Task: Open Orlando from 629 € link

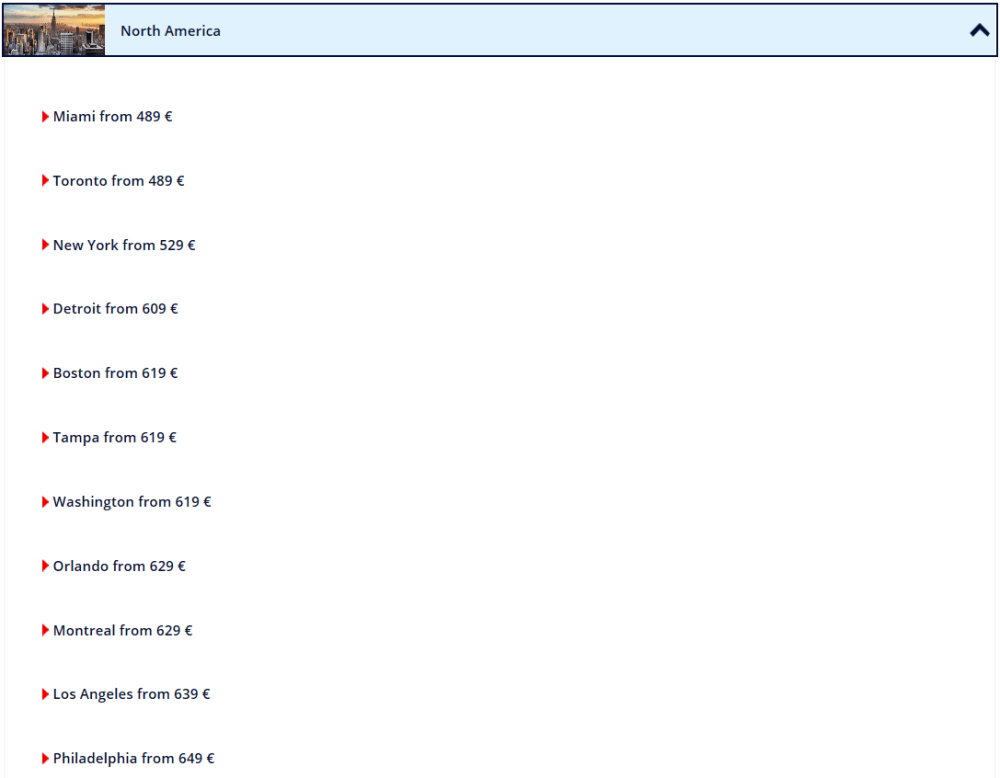Action: 119,566
